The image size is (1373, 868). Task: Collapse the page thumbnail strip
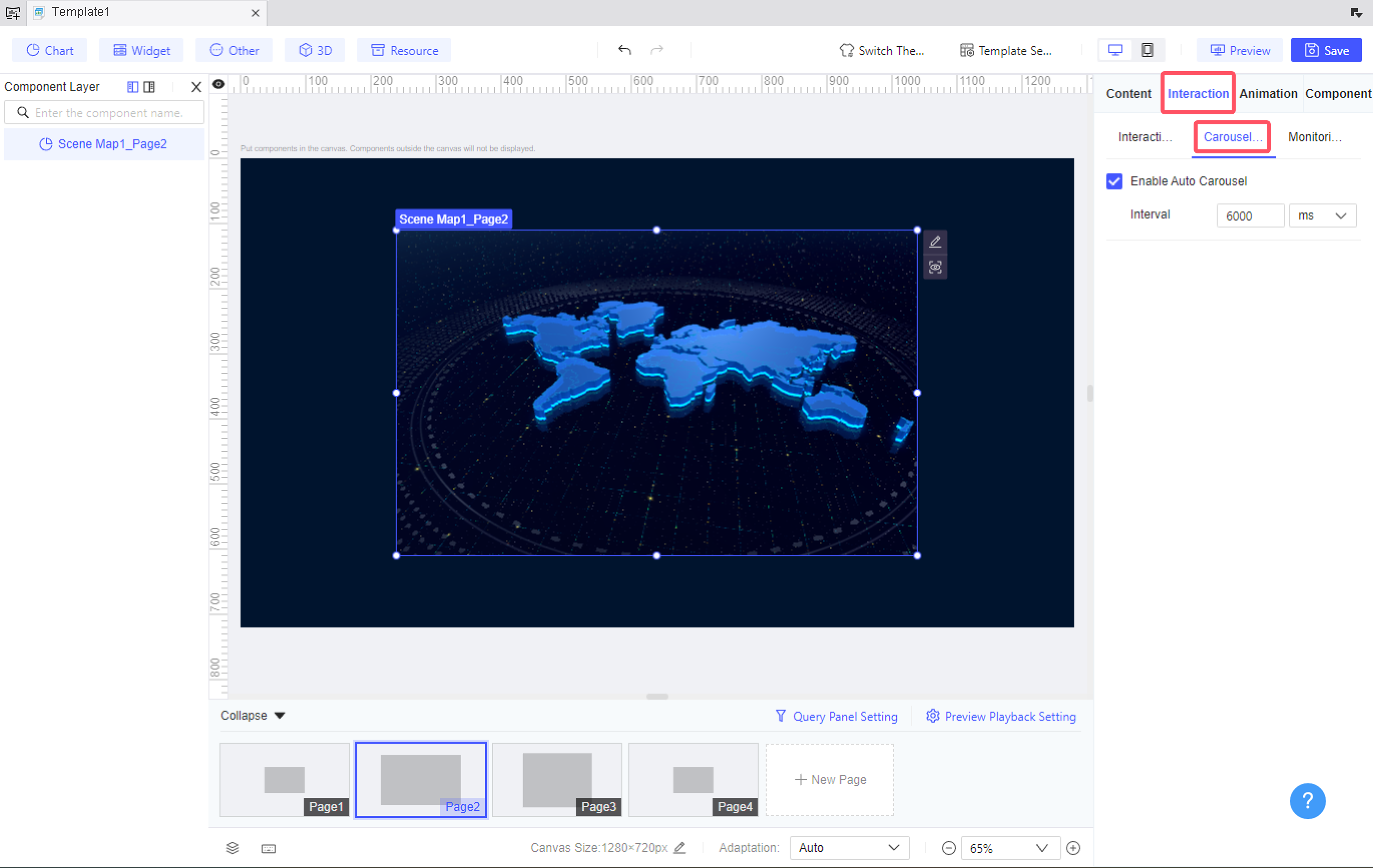pos(253,715)
